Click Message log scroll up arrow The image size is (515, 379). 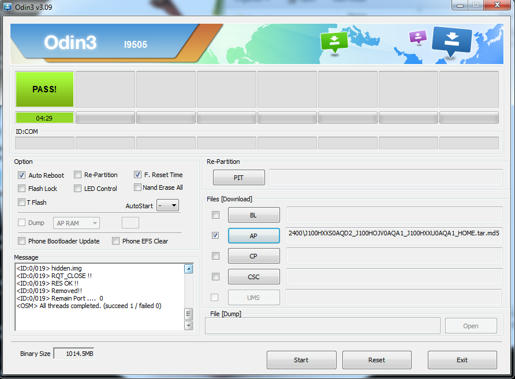tap(189, 269)
